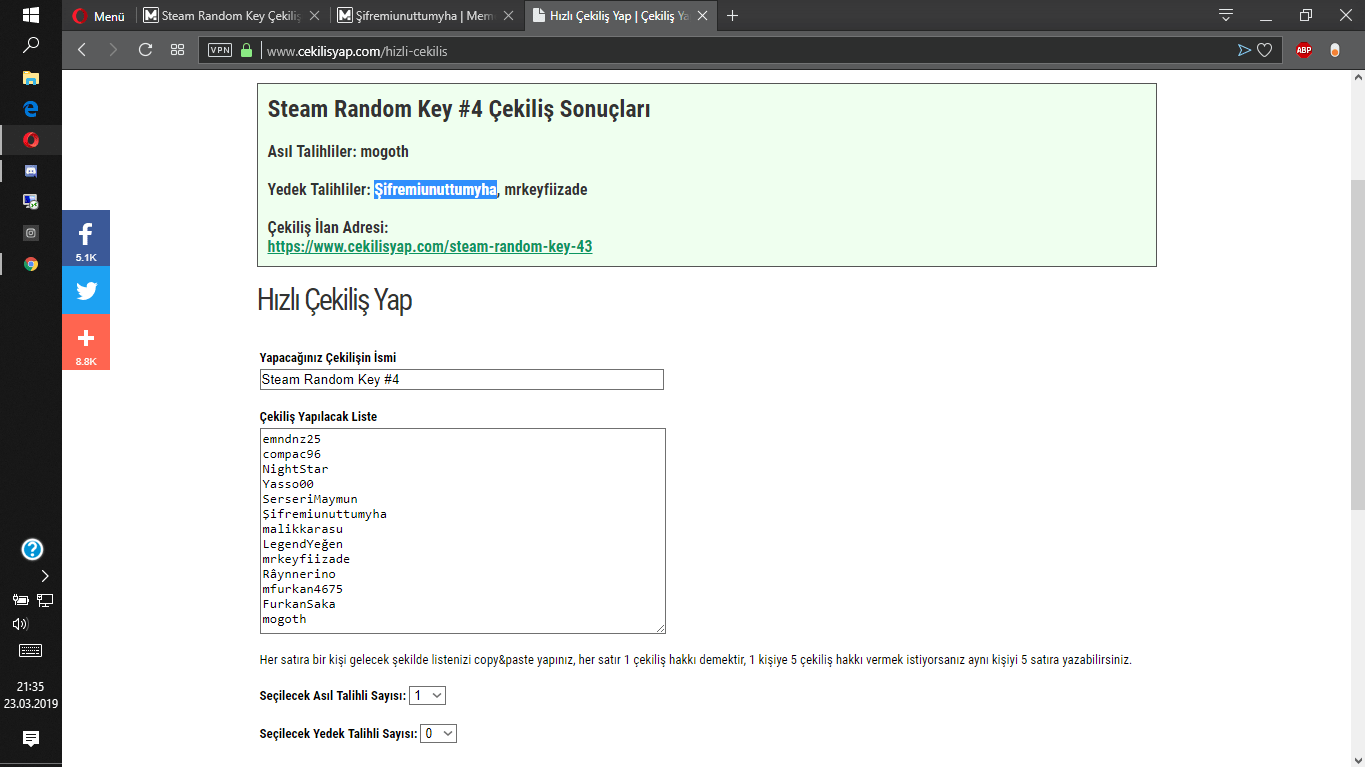Open a new browser tab
Viewport: 1365px width, 767px height.
733,16
